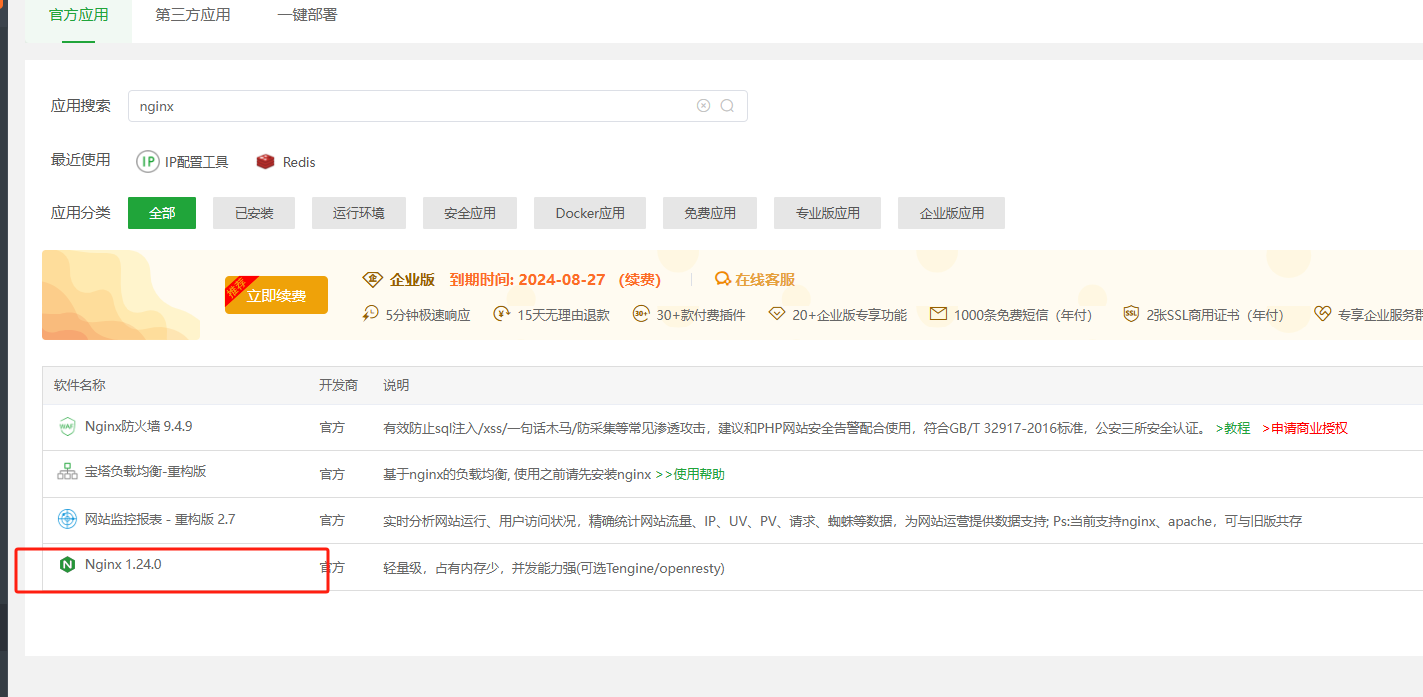Filter apps by 免费应用
Screen dimensions: 1423x697
[x=710, y=213]
